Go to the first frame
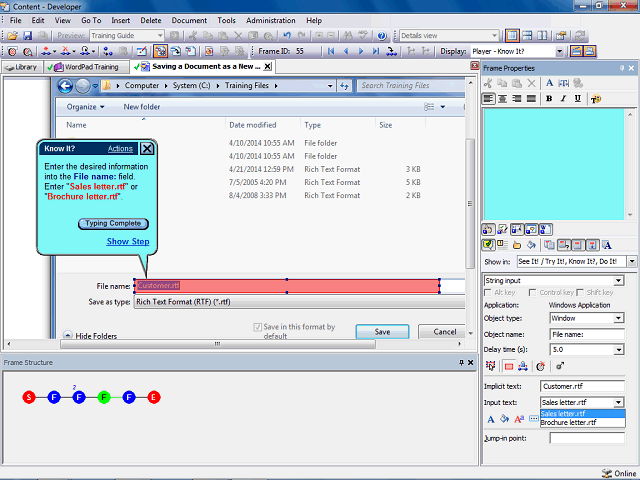 [x=331, y=51]
